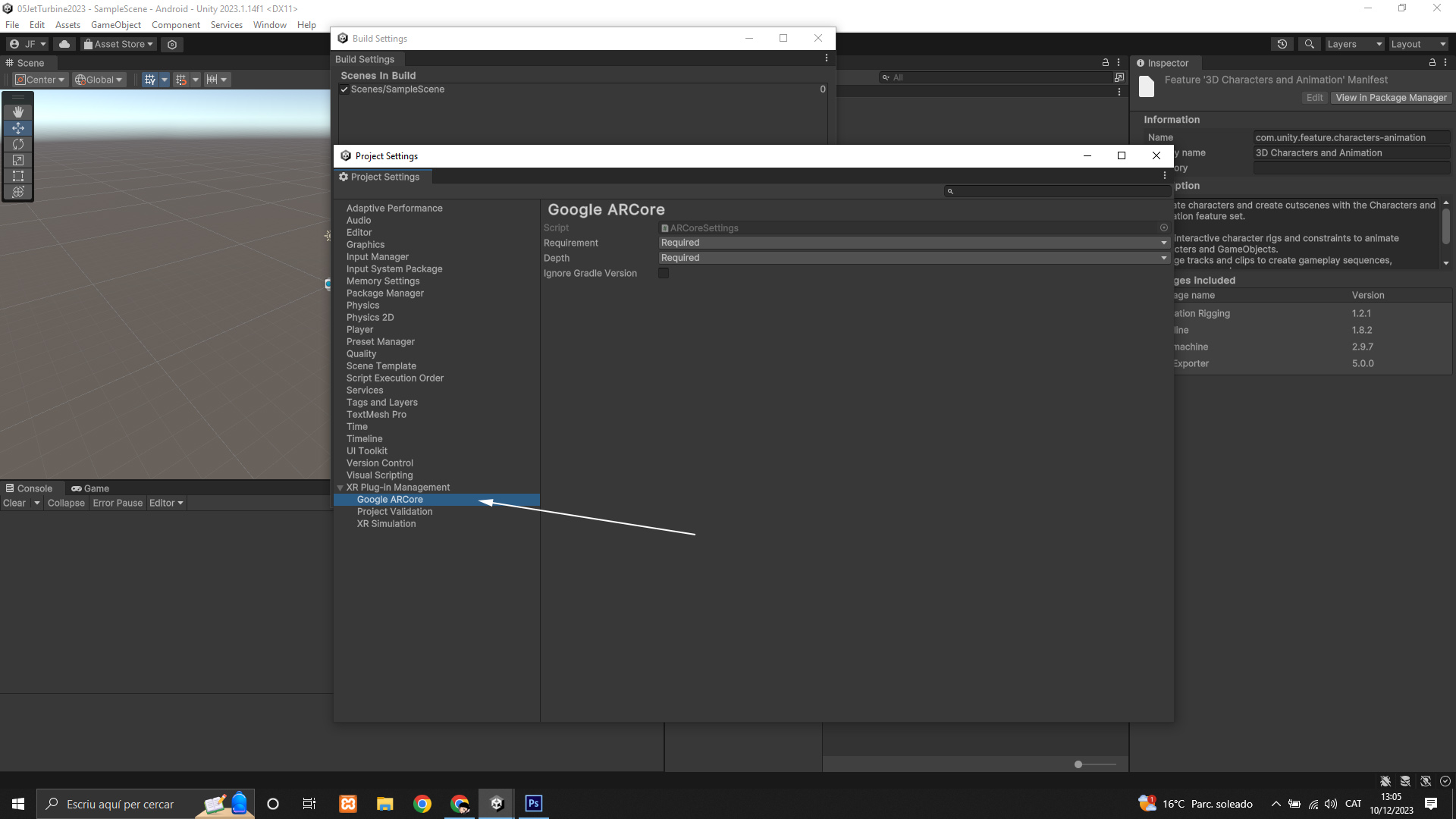Viewport: 1456px width, 819px height.
Task: Open the GameObject menu
Action: point(115,25)
